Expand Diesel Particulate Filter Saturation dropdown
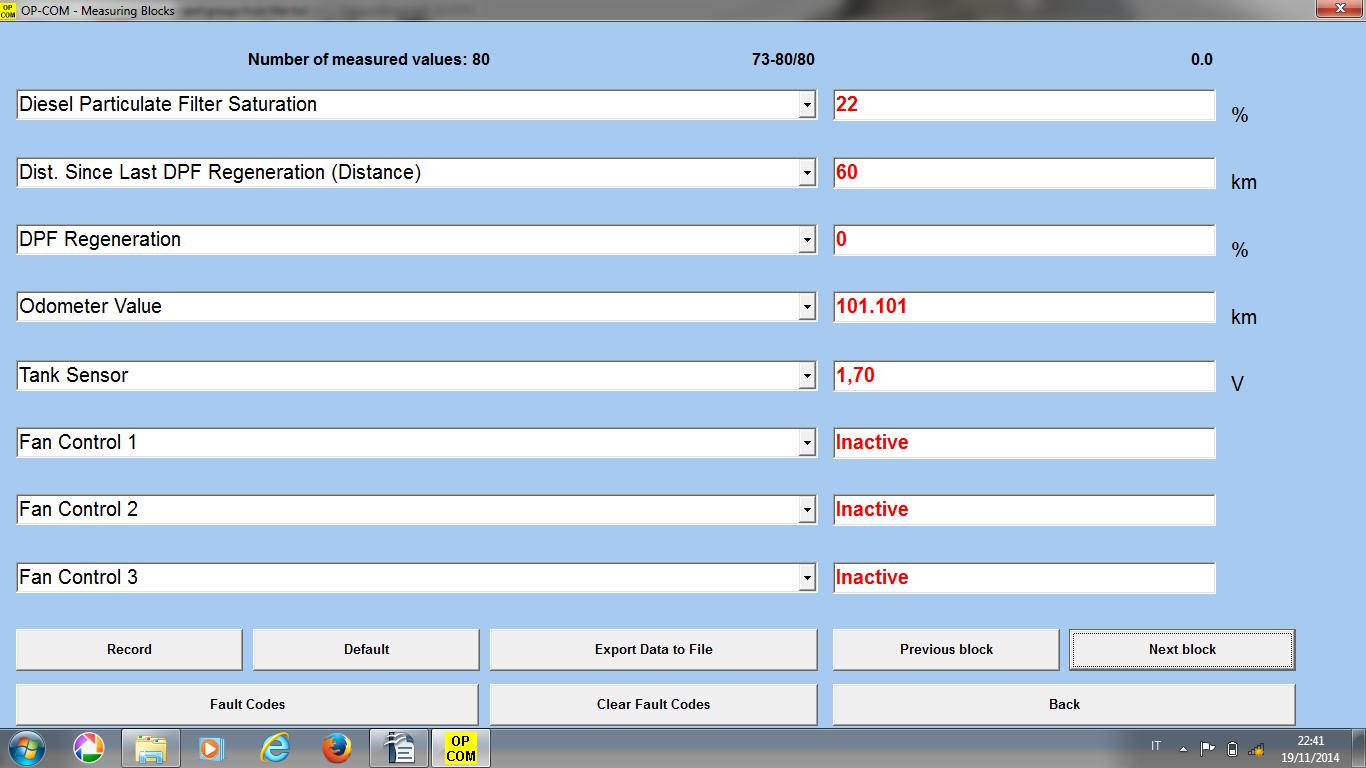 pyautogui.click(x=807, y=105)
